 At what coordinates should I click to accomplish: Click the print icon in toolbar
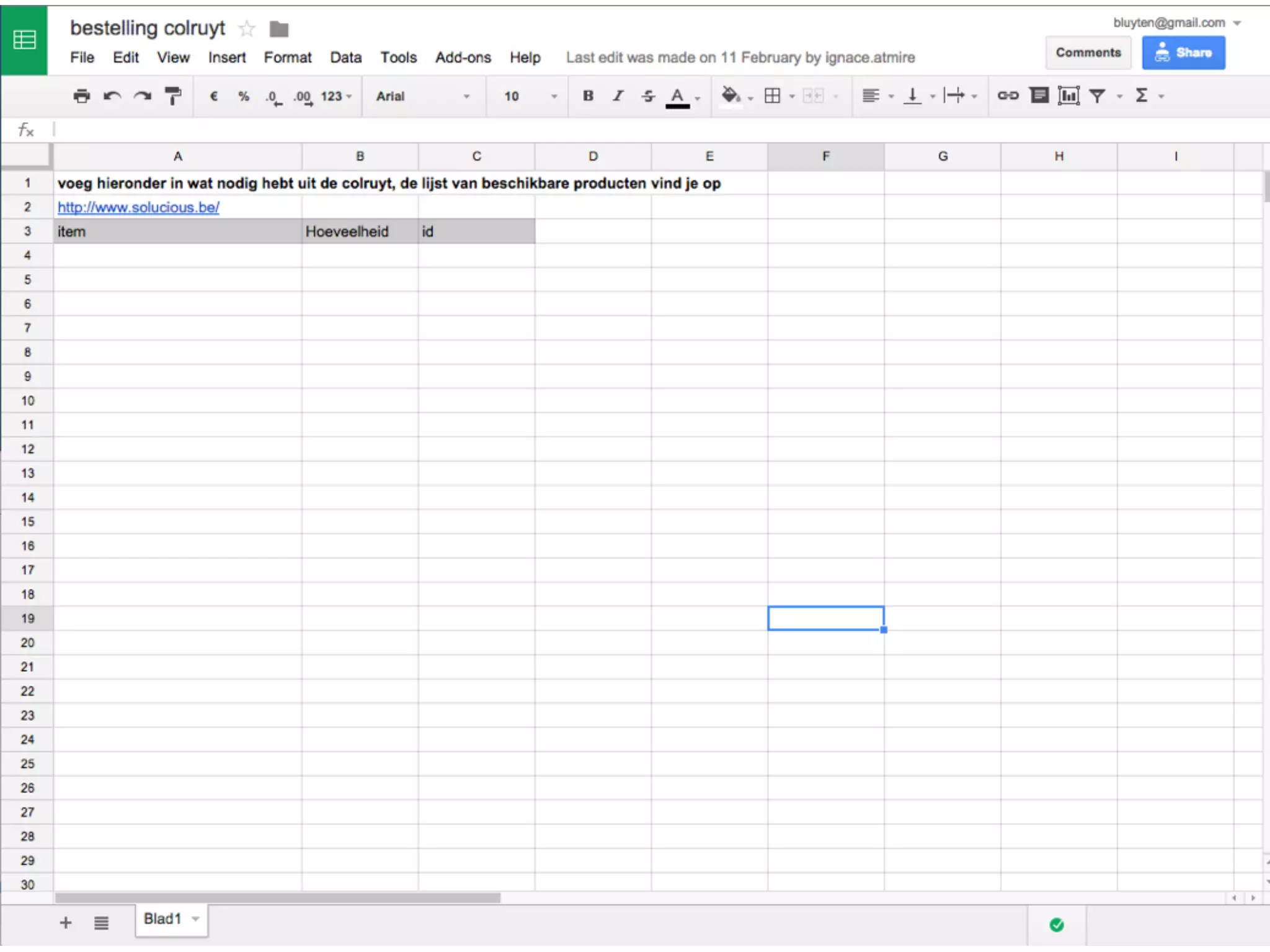81,96
